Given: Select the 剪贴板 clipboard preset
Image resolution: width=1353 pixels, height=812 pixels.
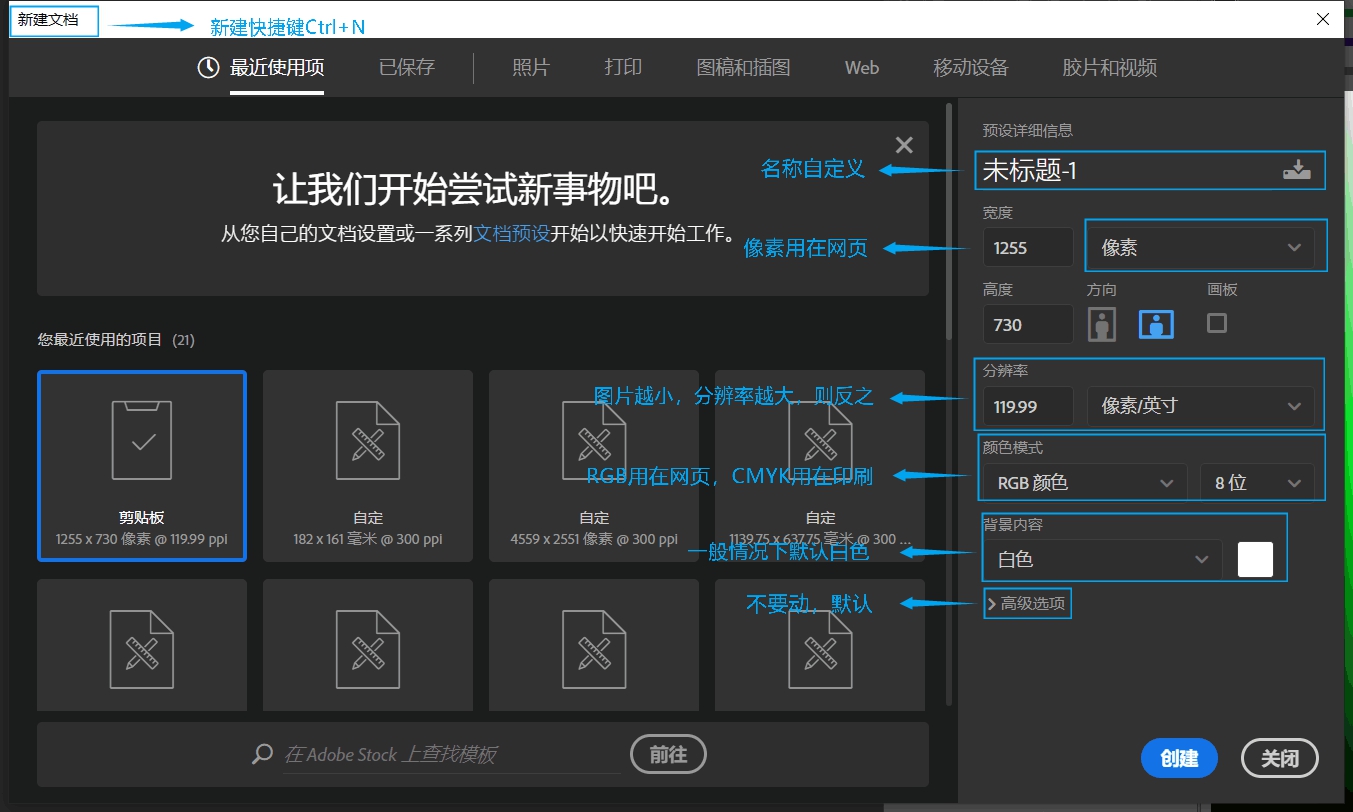Looking at the screenshot, I should (142, 465).
